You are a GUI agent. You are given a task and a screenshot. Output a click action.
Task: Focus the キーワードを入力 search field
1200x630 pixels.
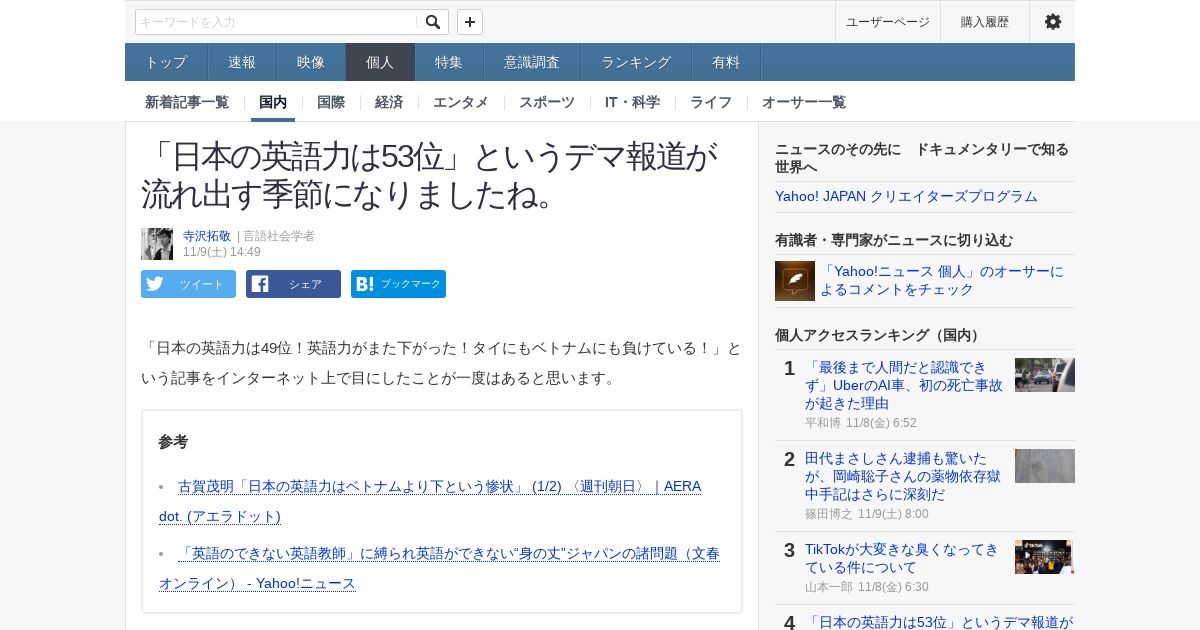coord(276,22)
